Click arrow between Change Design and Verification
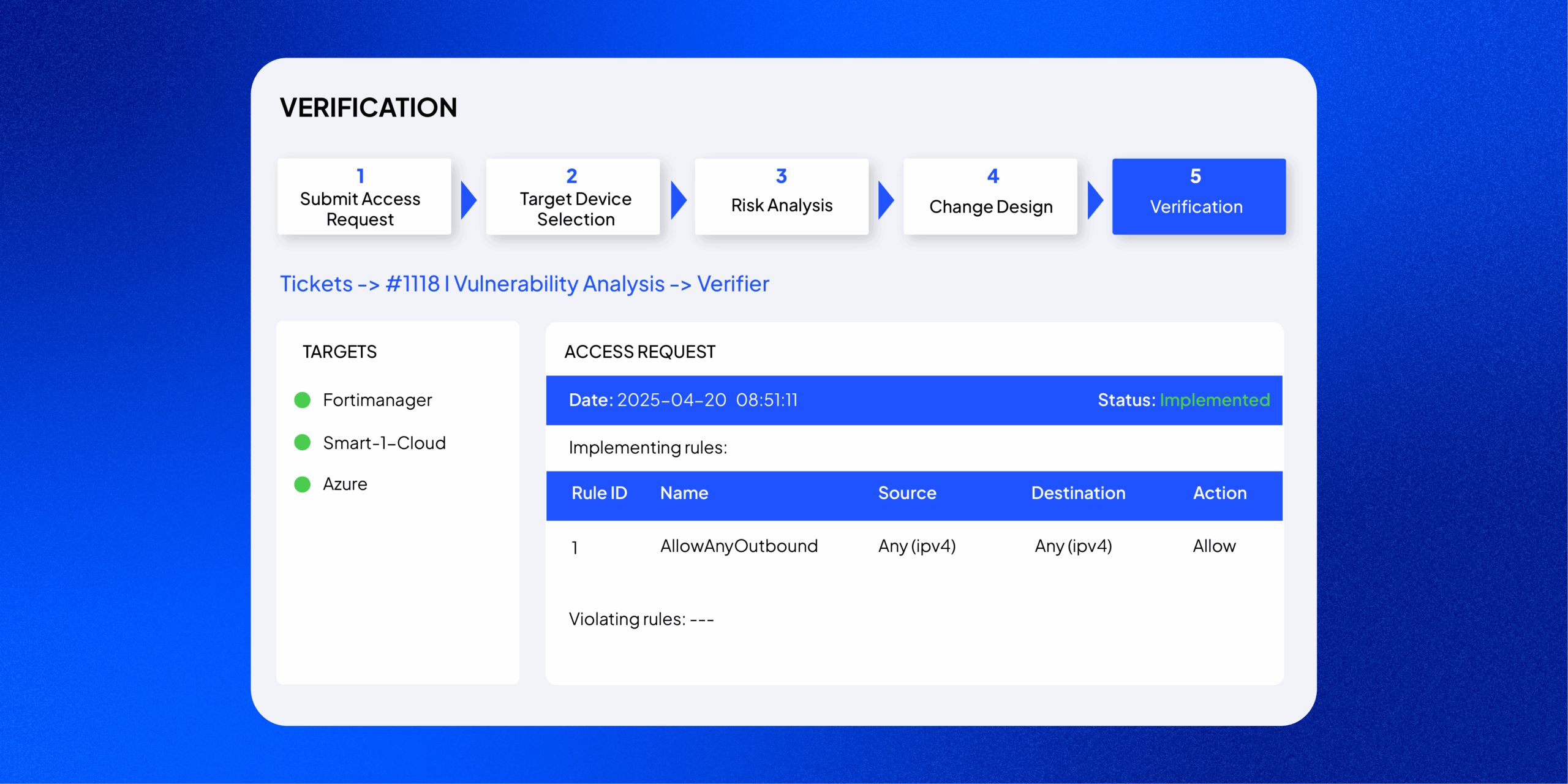The height and width of the screenshot is (784, 1568). tap(1095, 200)
